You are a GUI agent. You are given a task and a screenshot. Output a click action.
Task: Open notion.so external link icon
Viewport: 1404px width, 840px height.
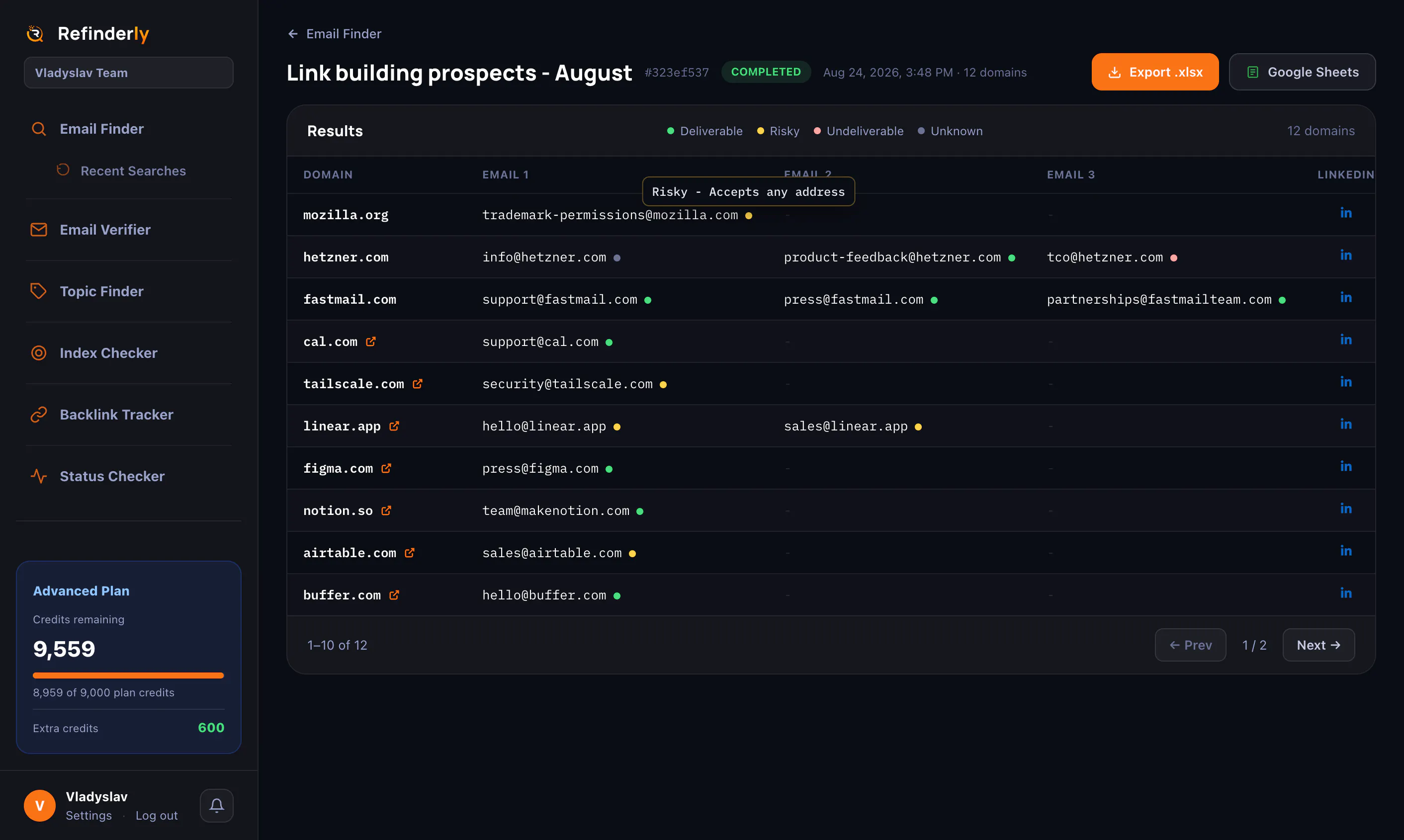[x=386, y=510]
